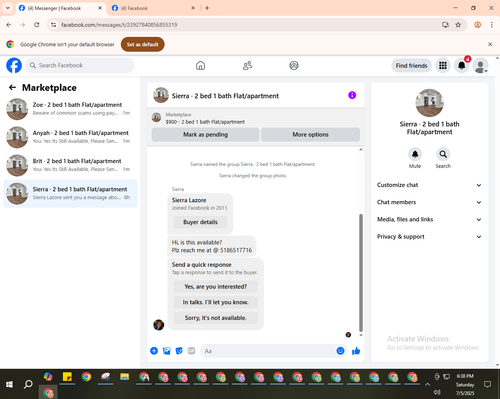Open Windows taskbar search

click(x=28, y=384)
